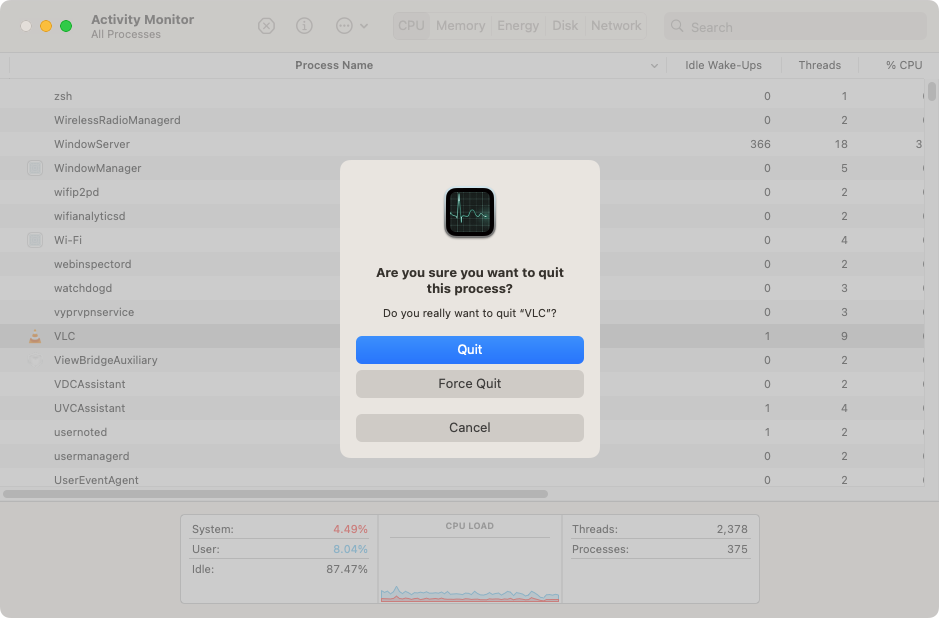Click the User 8.04% value
This screenshot has height=618, width=939.
pos(350,549)
